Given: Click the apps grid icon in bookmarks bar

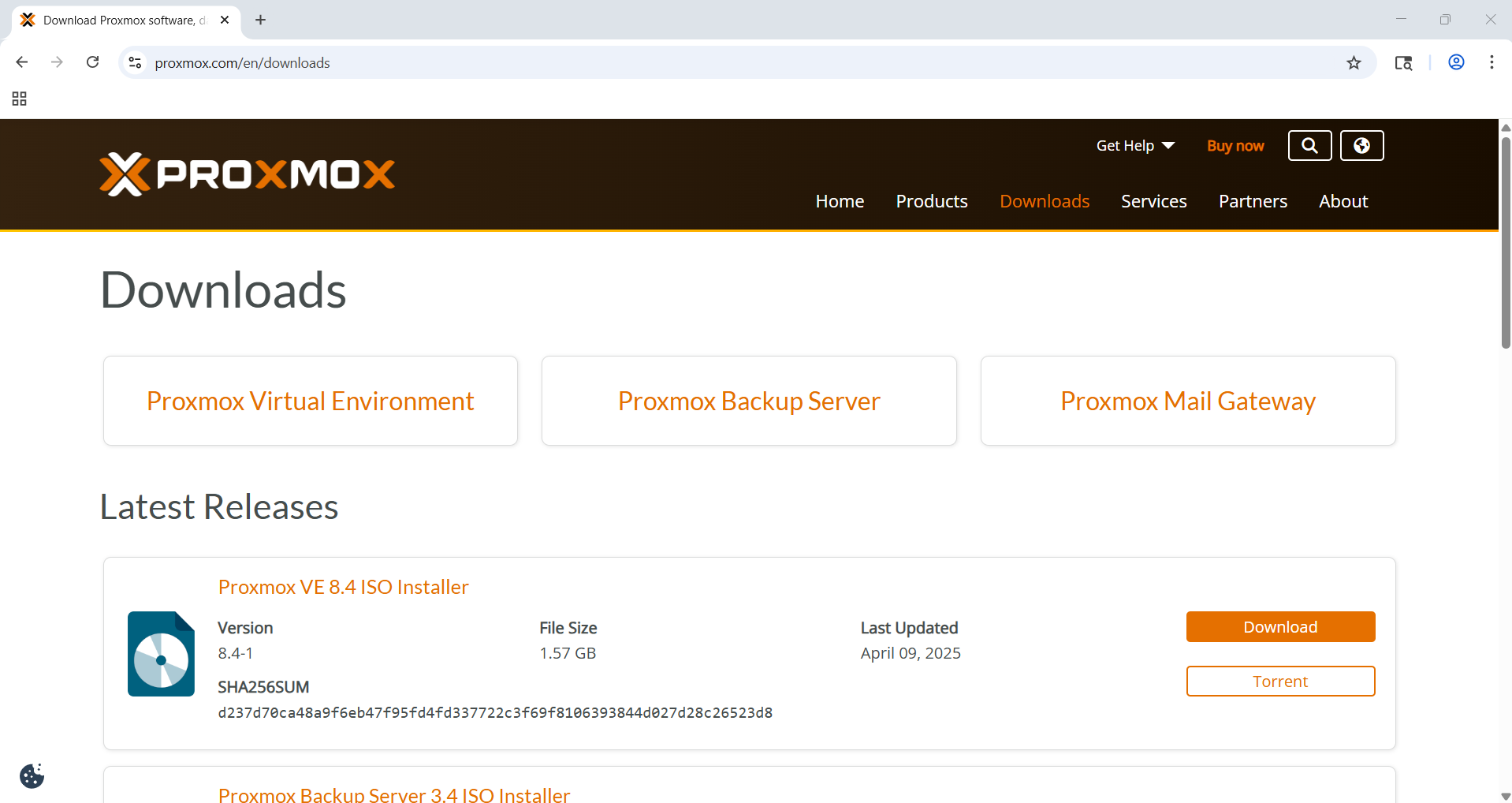Looking at the screenshot, I should pyautogui.click(x=20, y=99).
